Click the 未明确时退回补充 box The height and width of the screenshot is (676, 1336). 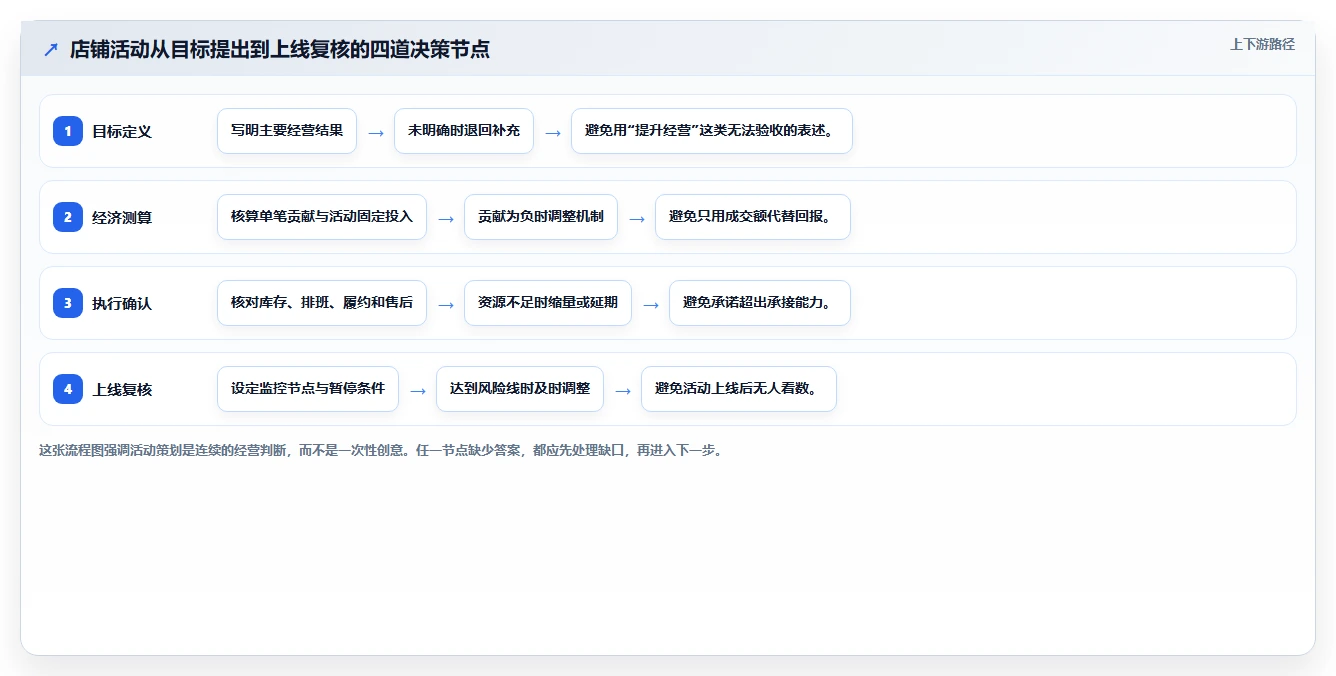(x=464, y=131)
